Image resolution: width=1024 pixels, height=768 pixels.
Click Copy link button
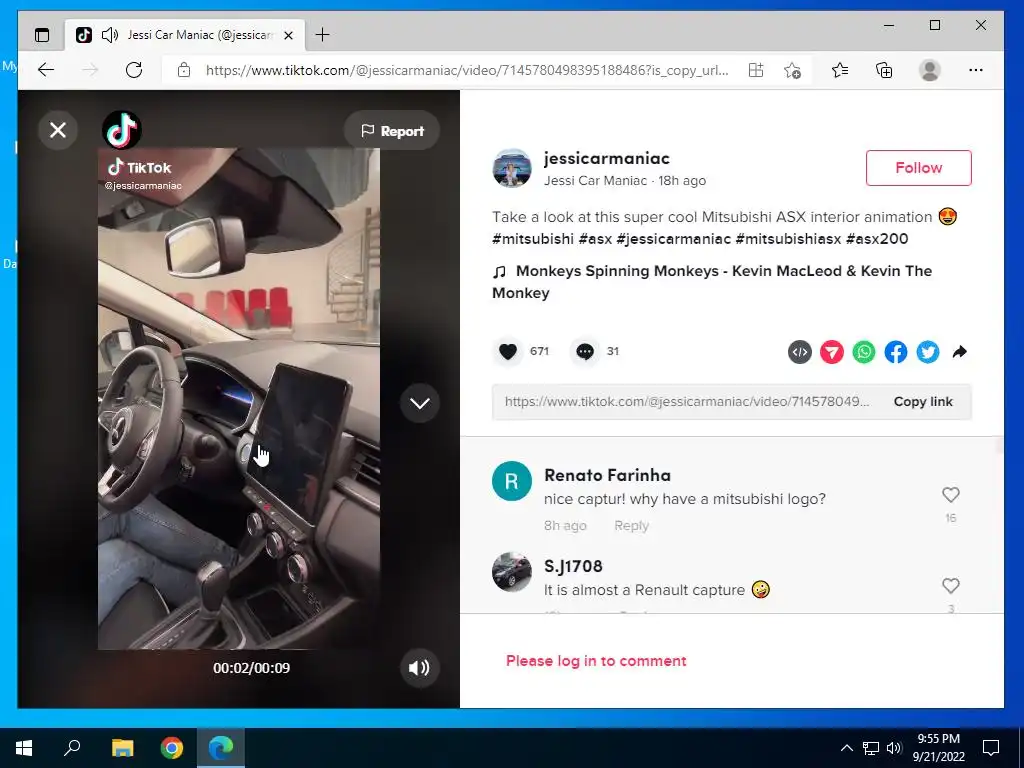pos(923,402)
